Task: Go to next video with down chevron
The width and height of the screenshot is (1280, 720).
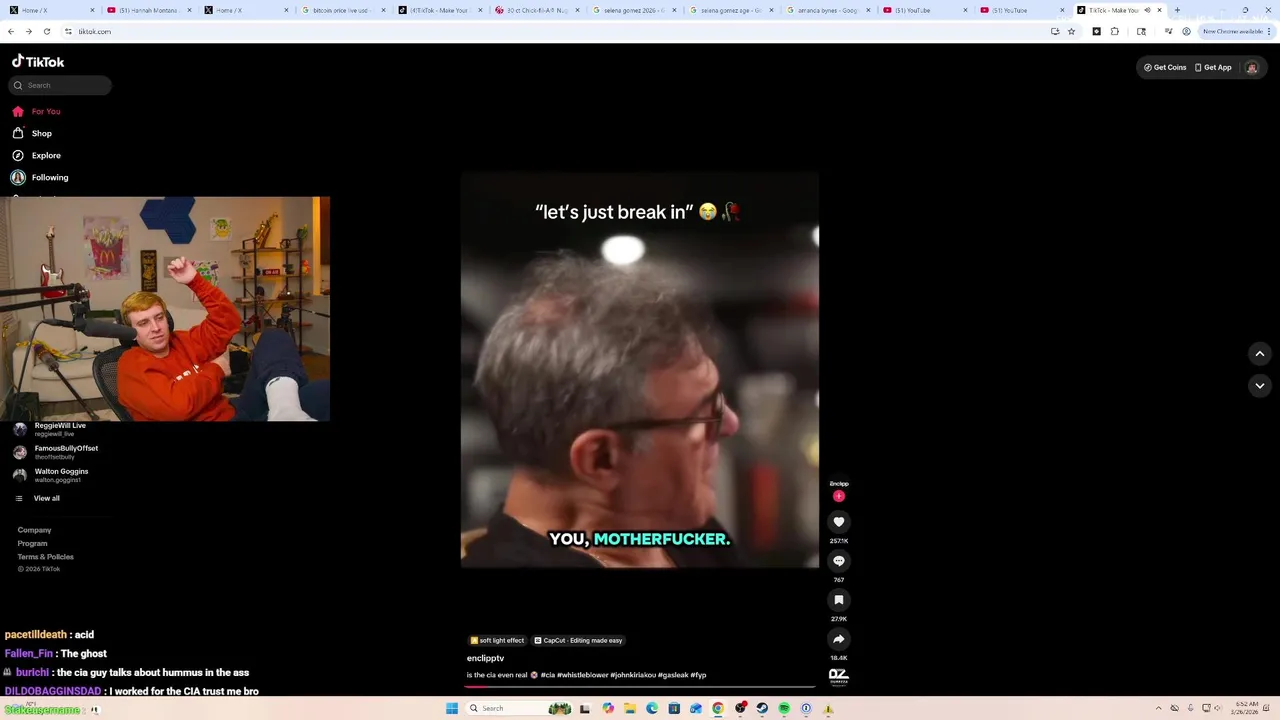Action: click(x=1260, y=385)
